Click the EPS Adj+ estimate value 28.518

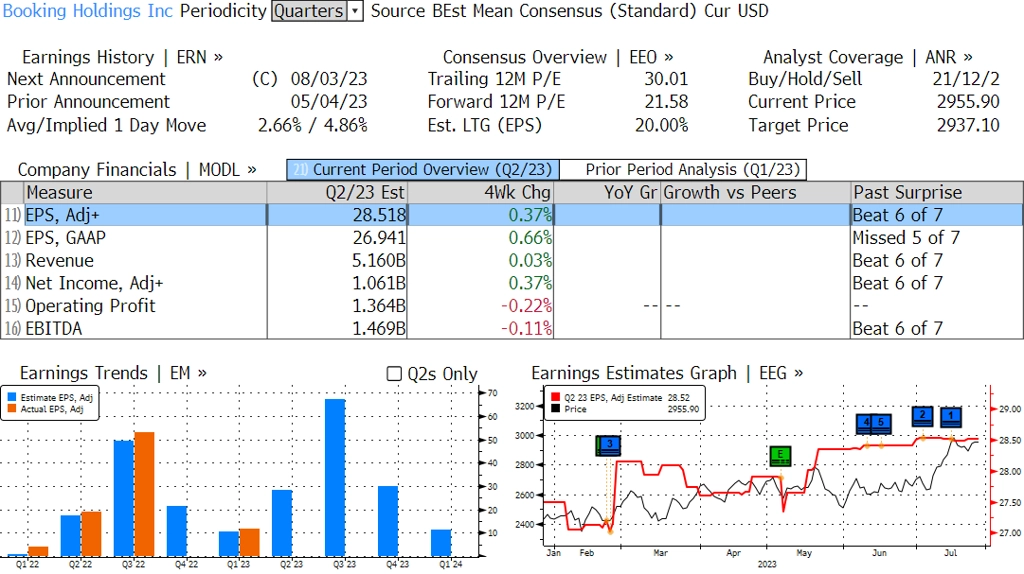coord(379,215)
